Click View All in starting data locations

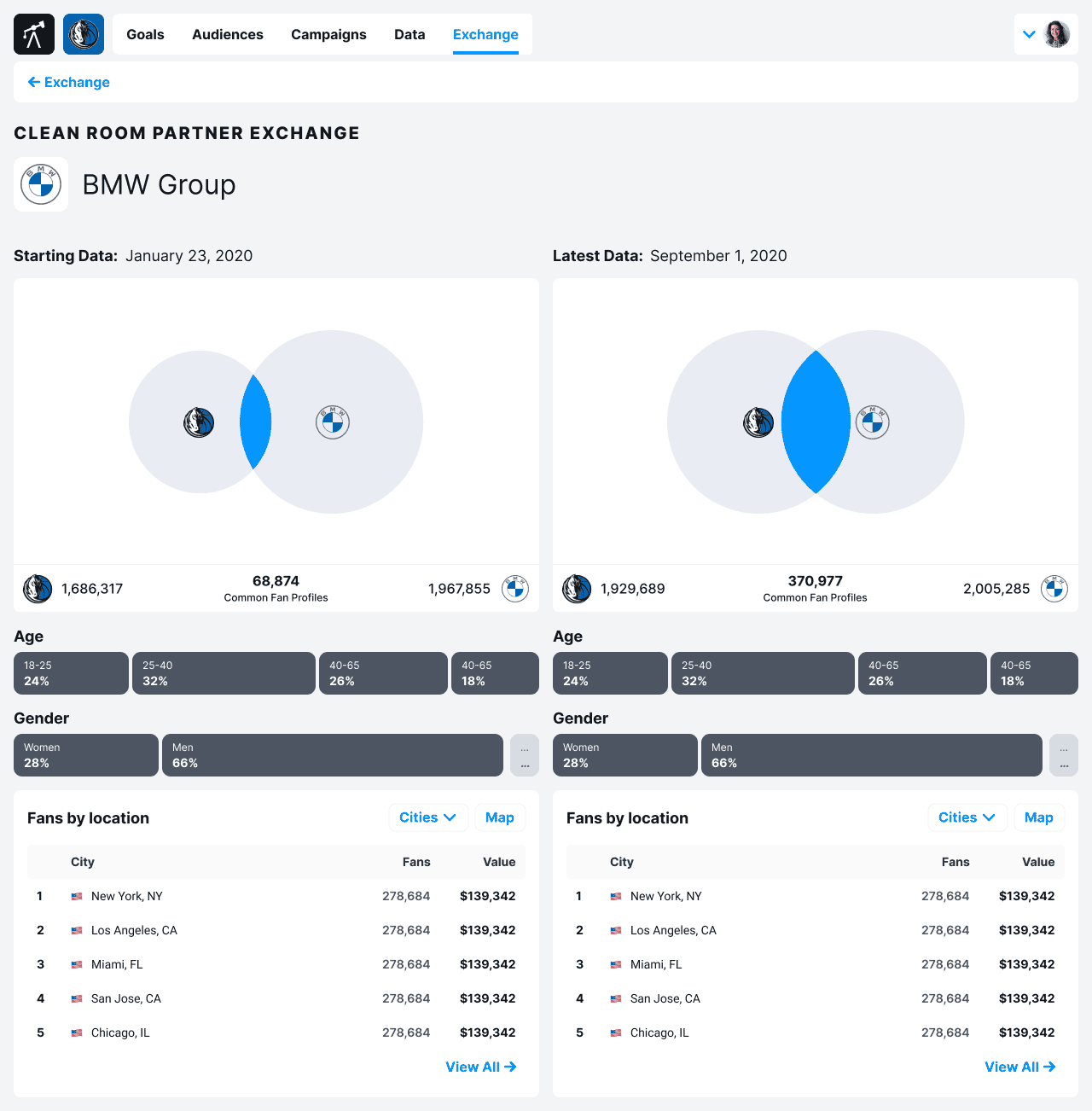481,1067
